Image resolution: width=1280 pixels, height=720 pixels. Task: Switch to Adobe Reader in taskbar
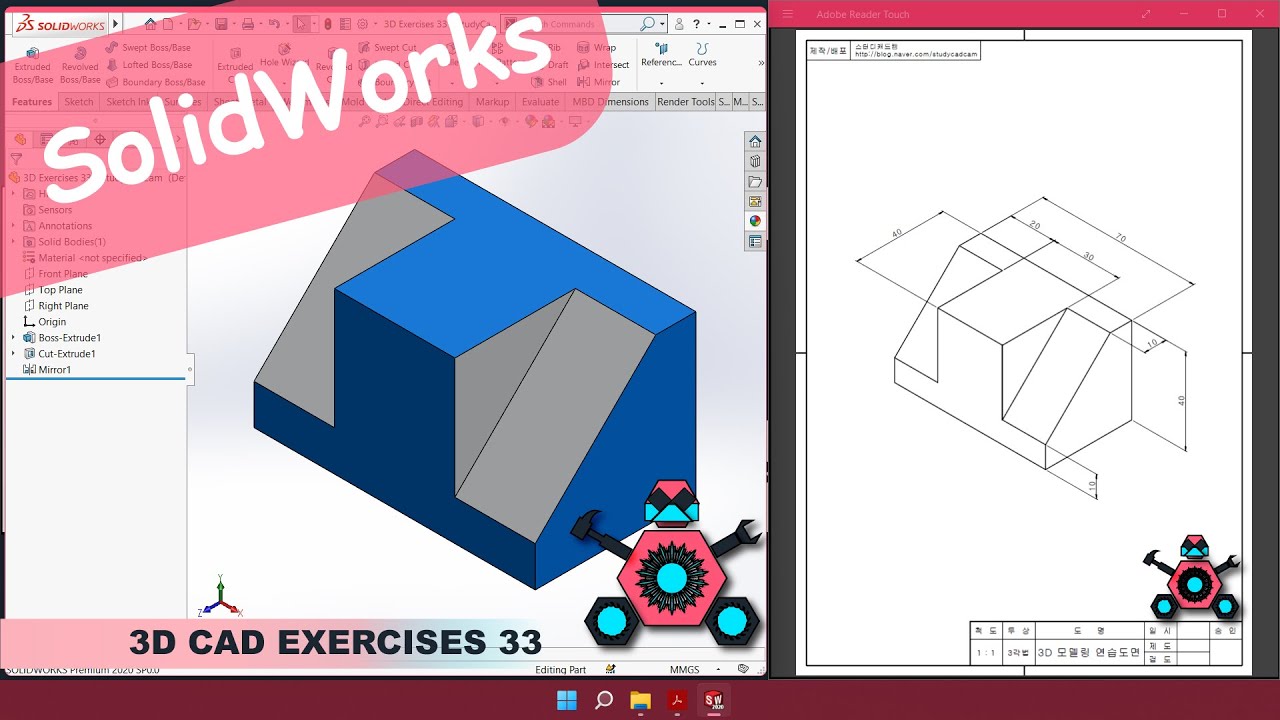click(677, 700)
